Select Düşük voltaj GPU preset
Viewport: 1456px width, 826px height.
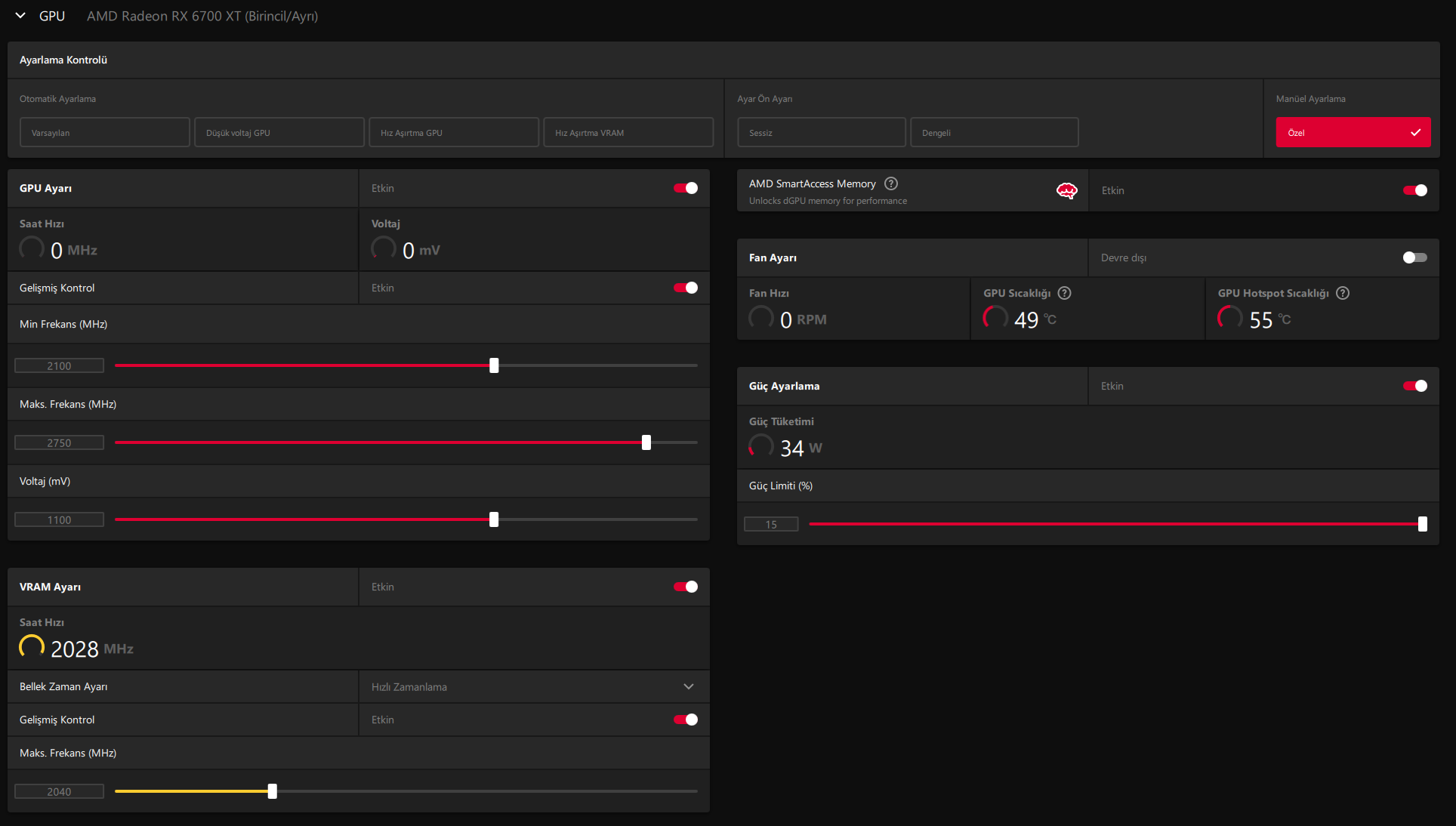(x=279, y=132)
